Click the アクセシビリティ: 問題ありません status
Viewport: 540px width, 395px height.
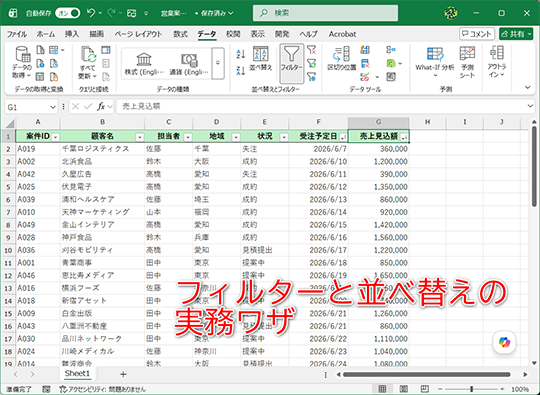point(102,389)
